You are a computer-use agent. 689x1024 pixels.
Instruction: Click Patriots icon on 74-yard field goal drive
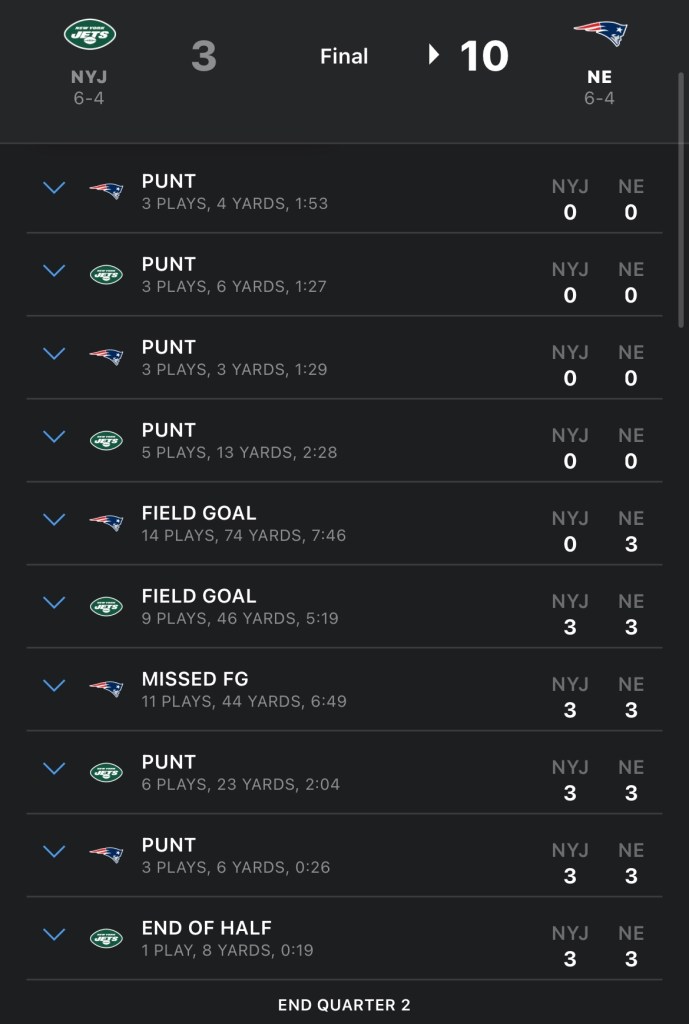point(106,522)
